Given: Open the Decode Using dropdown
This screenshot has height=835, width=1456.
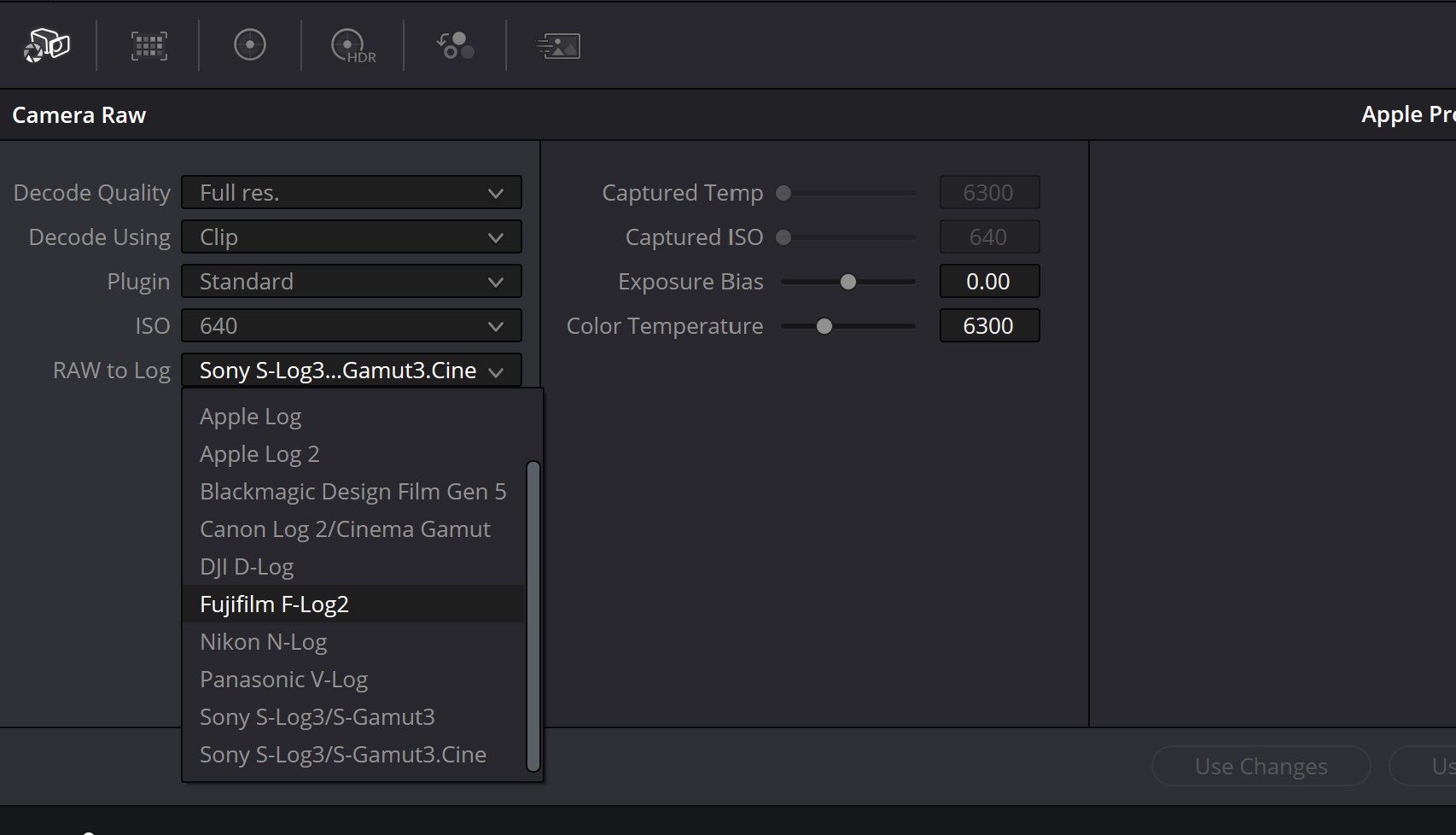Looking at the screenshot, I should [x=351, y=237].
